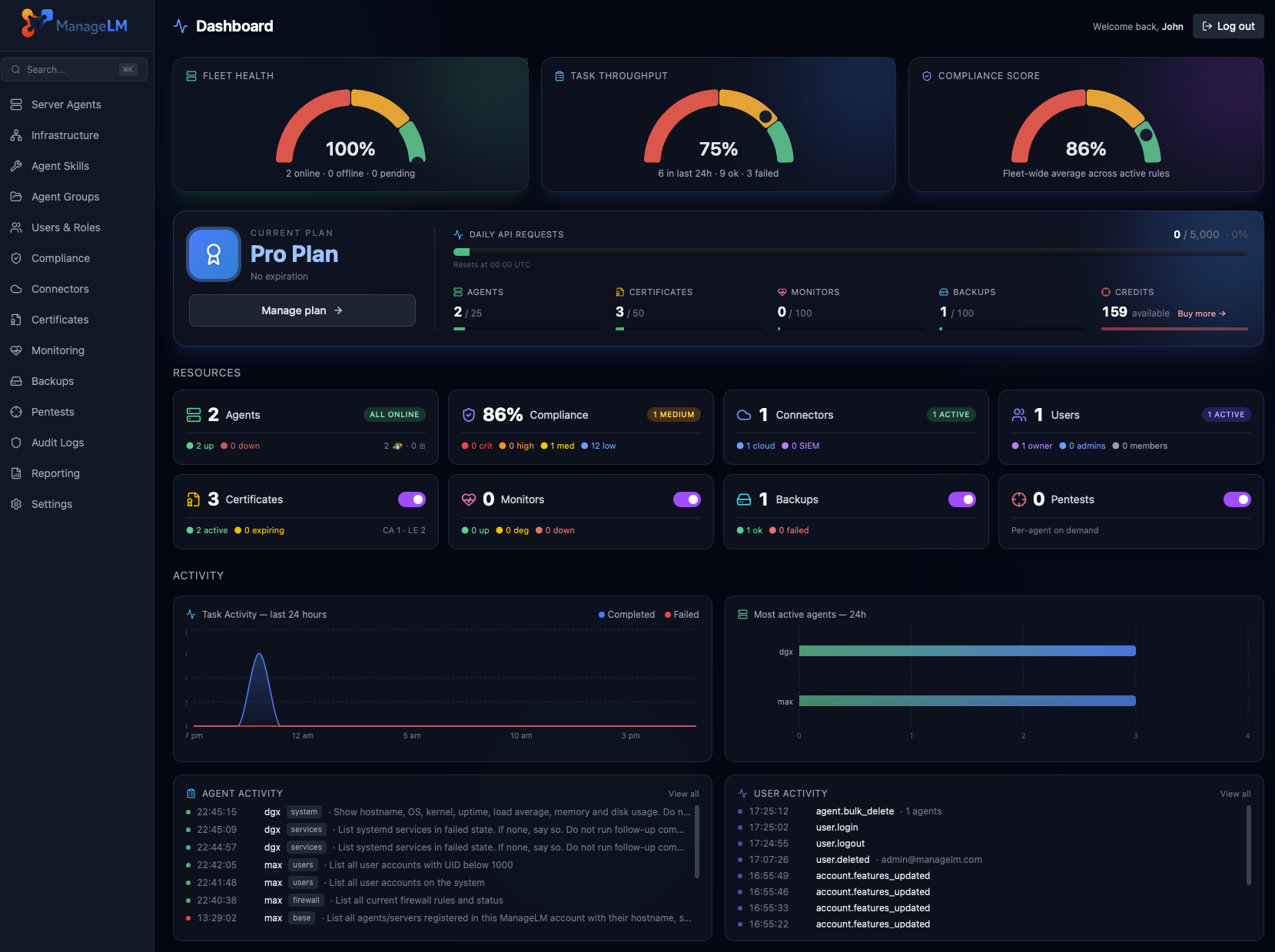Open Infrastructure via its sidebar icon
Screen dimensions: 1275x952
[x=15, y=135]
